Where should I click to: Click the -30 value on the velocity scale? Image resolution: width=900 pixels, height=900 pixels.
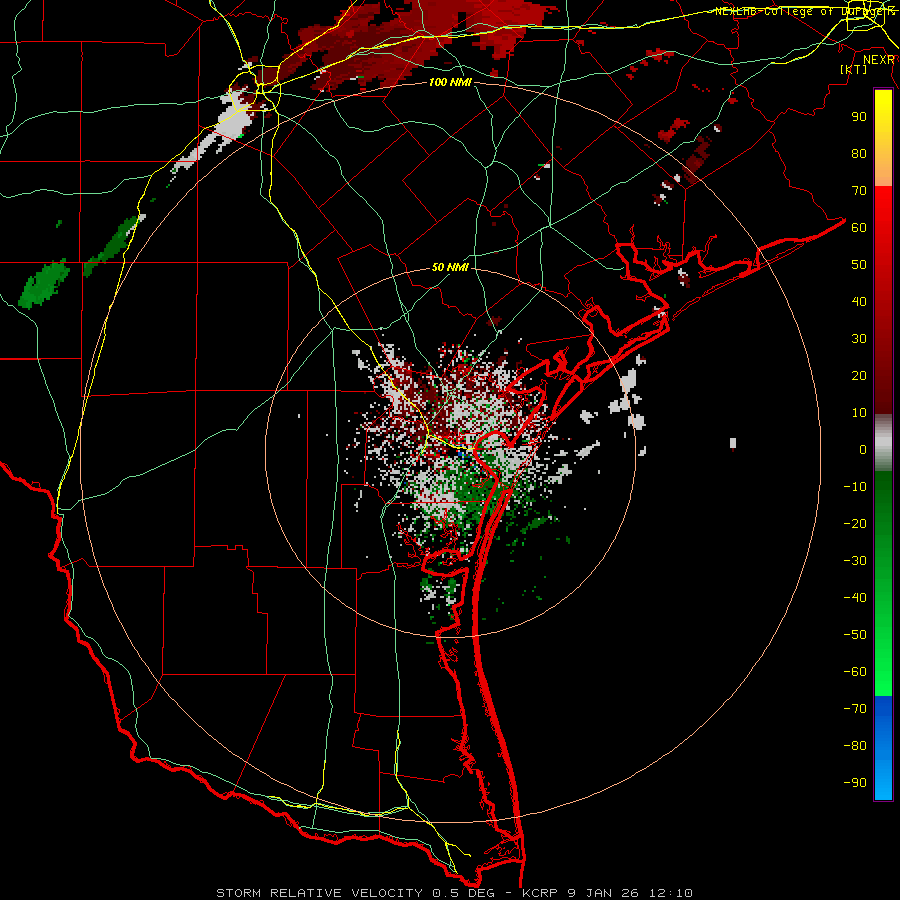click(x=855, y=561)
